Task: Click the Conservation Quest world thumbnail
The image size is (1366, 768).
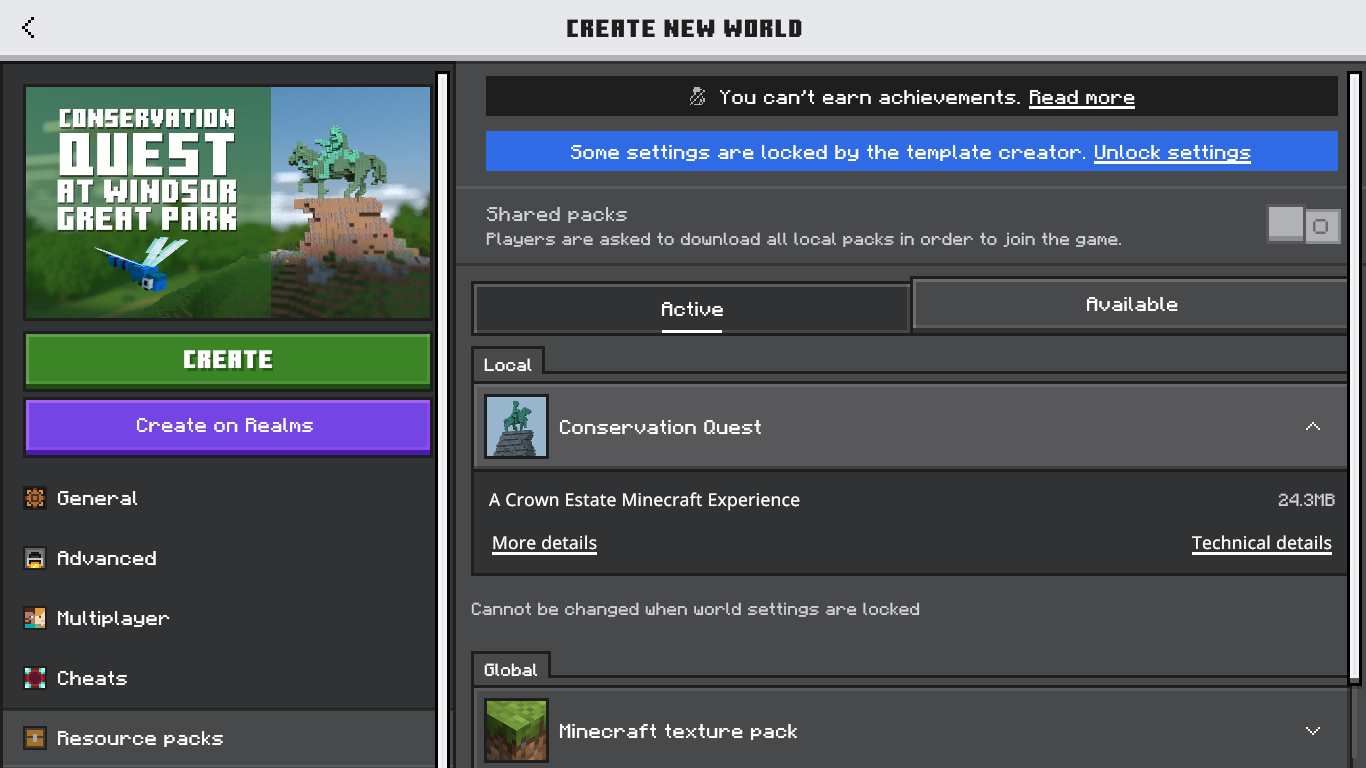Action: pyautogui.click(x=228, y=203)
